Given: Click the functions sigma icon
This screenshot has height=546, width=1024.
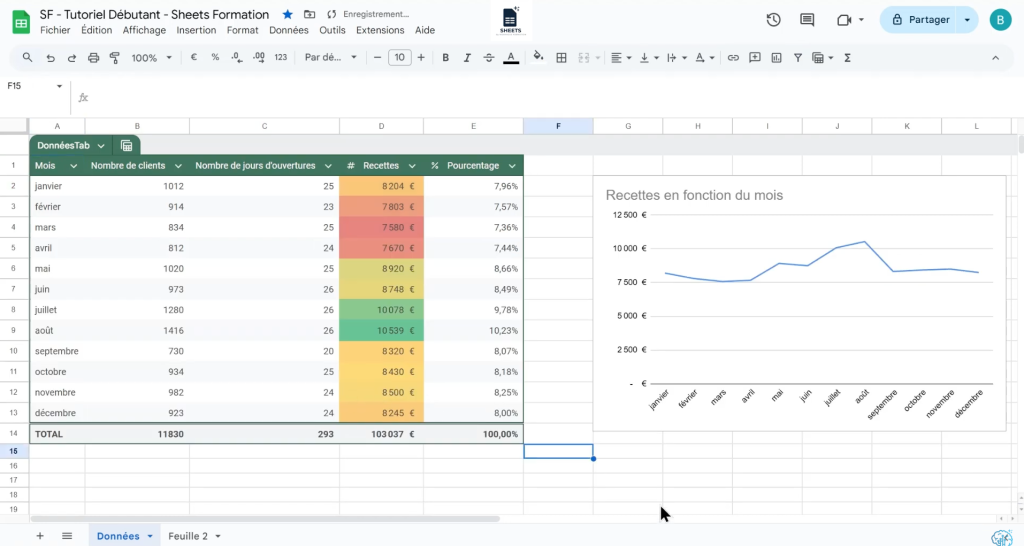Looking at the screenshot, I should [x=847, y=57].
